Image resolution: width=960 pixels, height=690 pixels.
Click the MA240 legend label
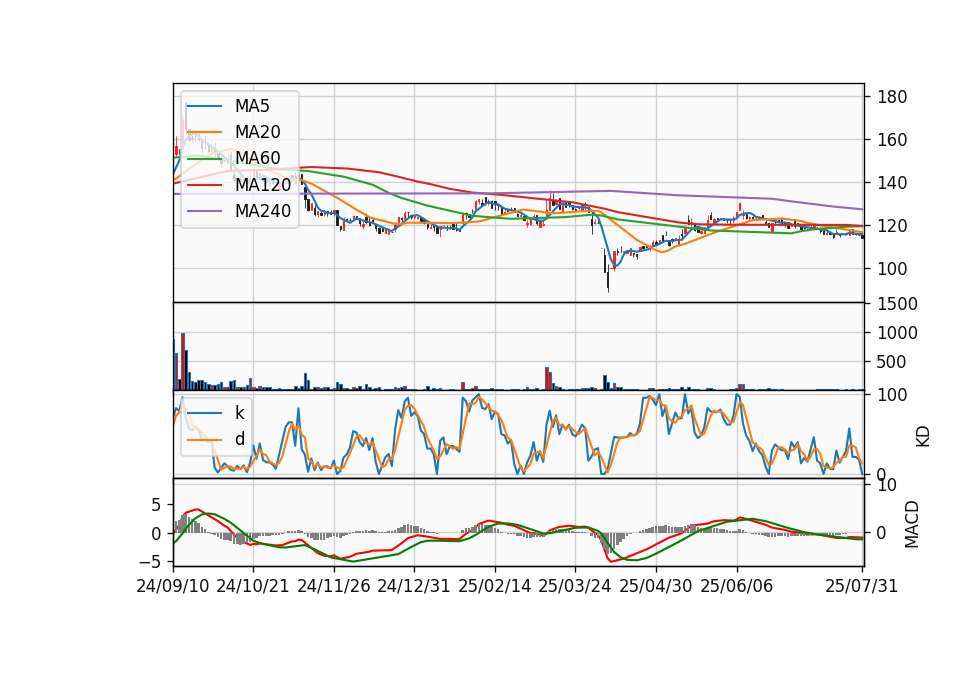click(x=263, y=211)
